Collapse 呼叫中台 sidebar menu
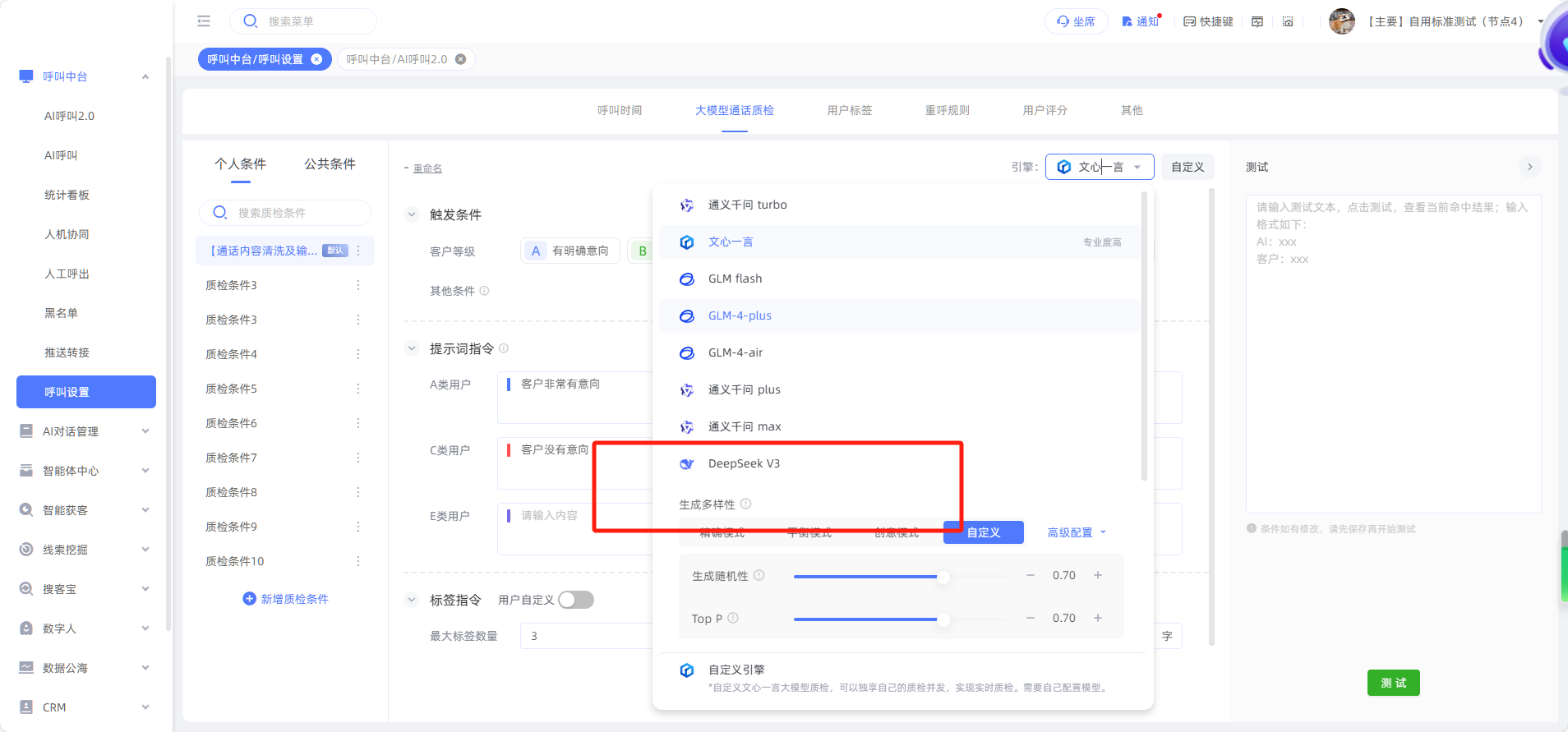This screenshot has width=1568, height=732. (x=145, y=76)
